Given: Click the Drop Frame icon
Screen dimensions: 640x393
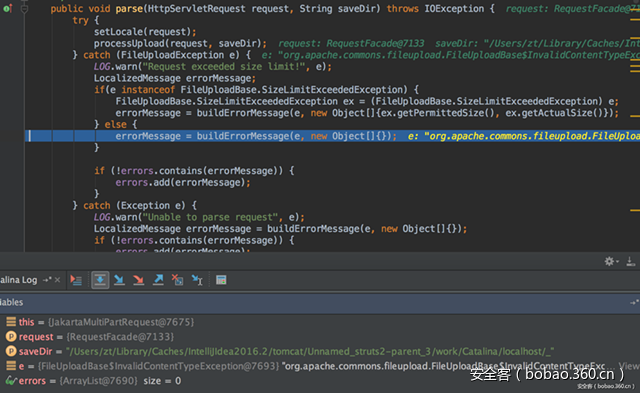Looking at the screenshot, I should (178, 280).
